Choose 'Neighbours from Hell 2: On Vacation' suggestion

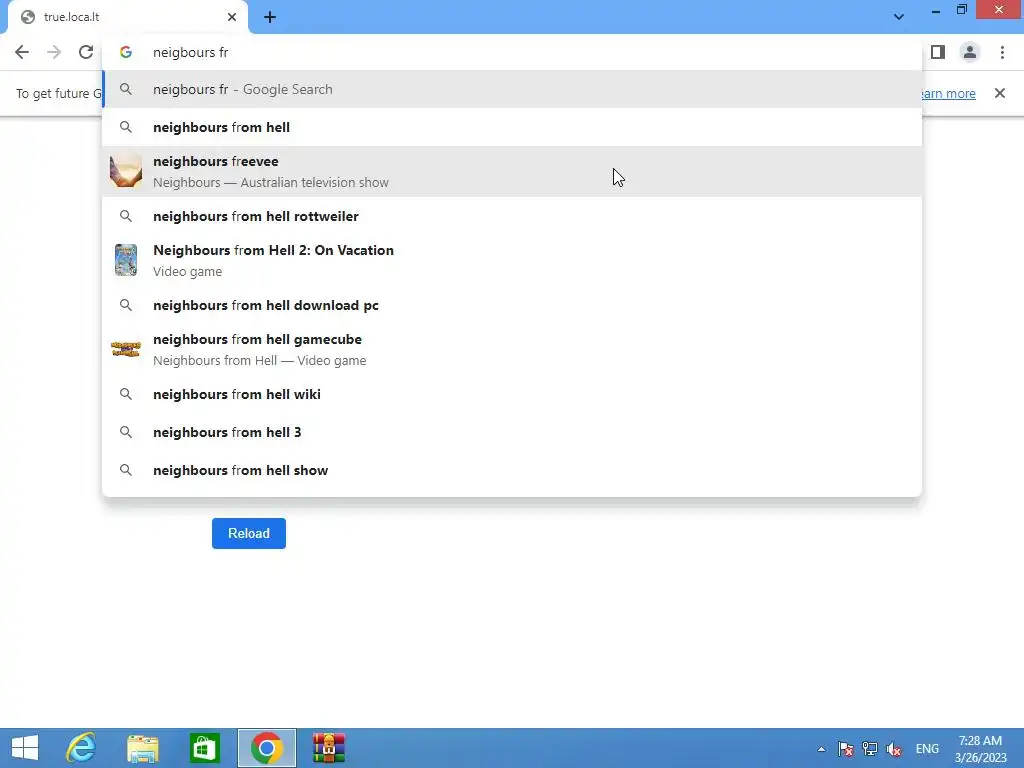pos(512,260)
